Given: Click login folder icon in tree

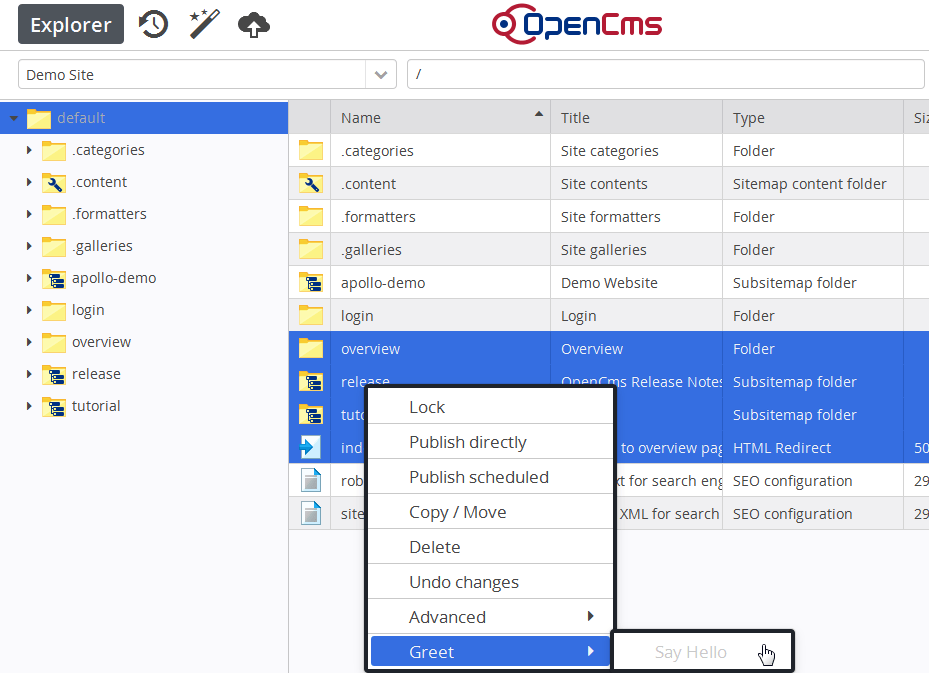Looking at the screenshot, I should click(54, 310).
